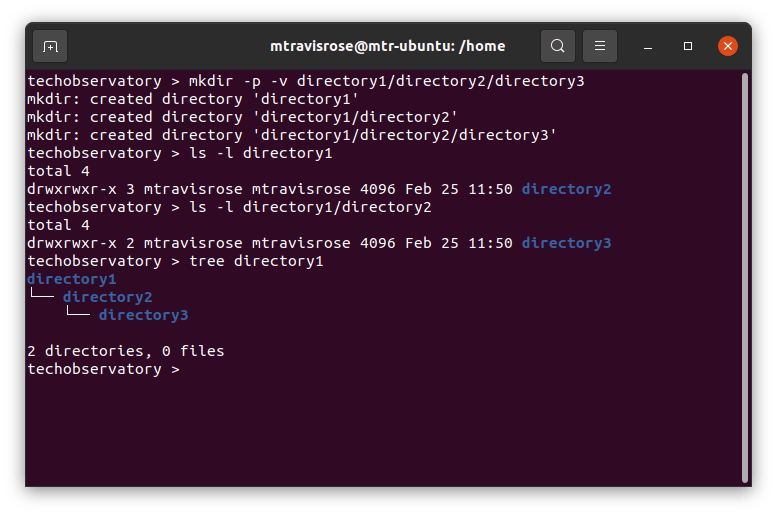Click the text 2 directories, 0 files

126,351
